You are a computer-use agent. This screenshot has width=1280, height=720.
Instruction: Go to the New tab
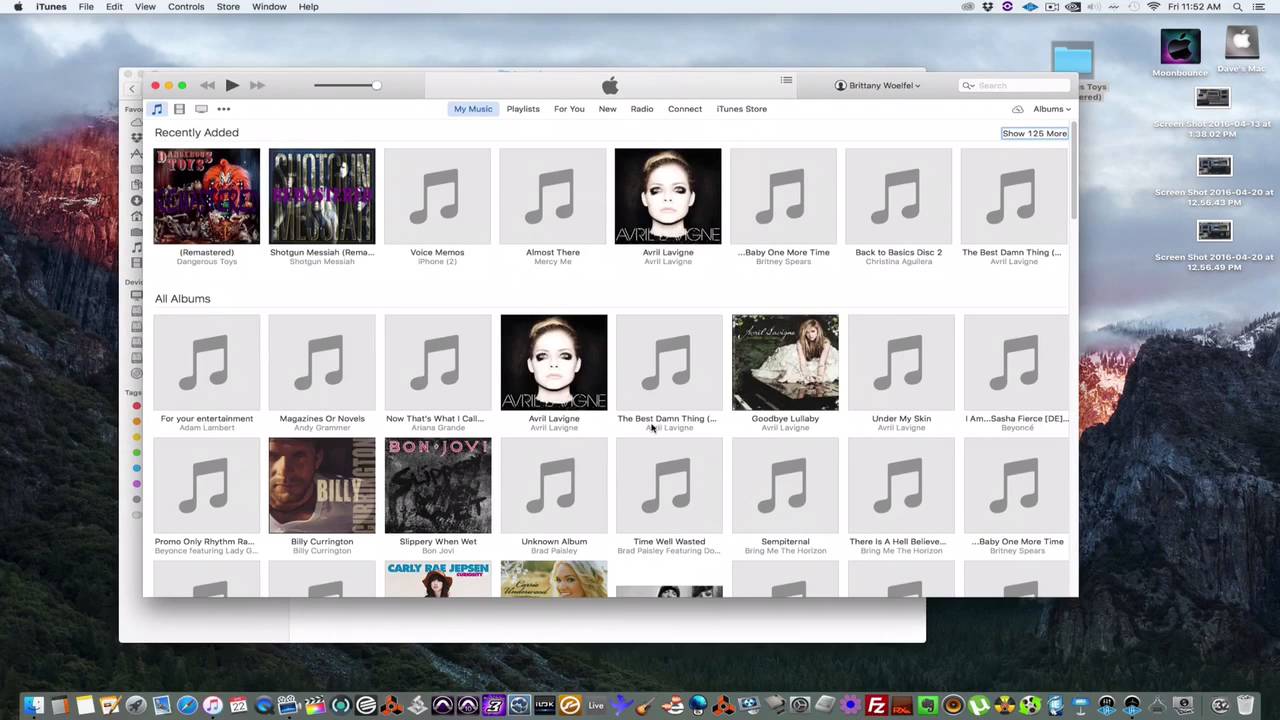[607, 109]
